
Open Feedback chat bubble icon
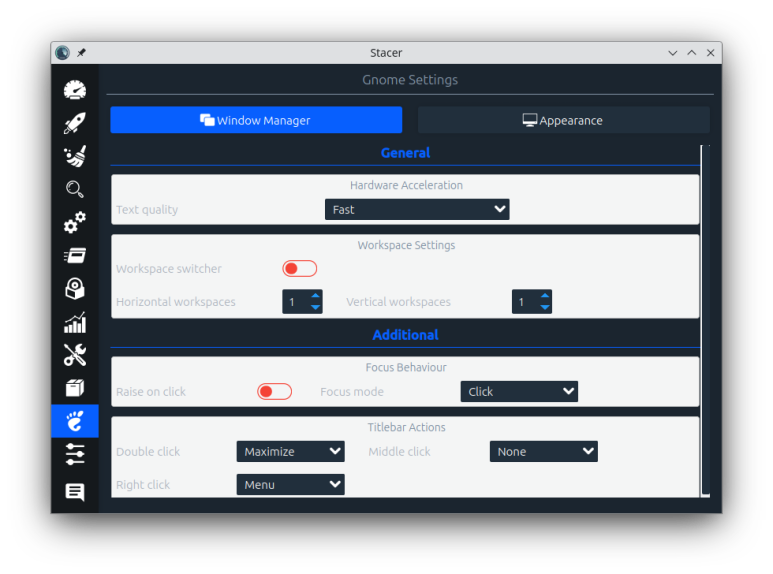(x=75, y=492)
